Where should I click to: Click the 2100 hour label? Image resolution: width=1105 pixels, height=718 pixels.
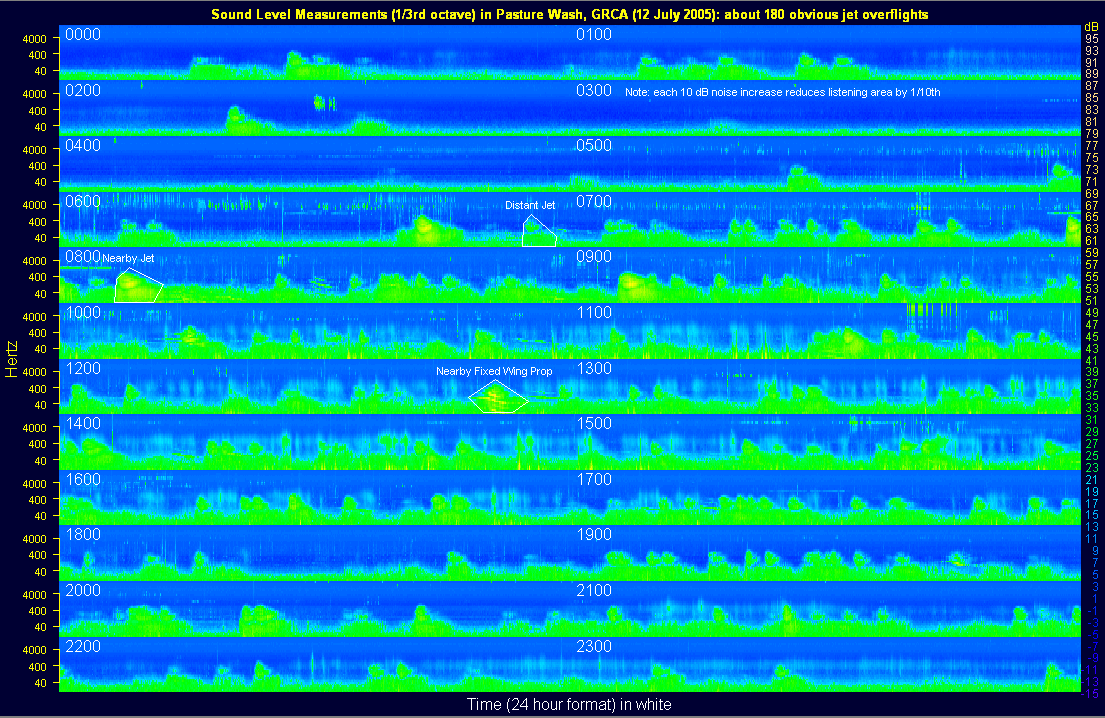pos(594,591)
